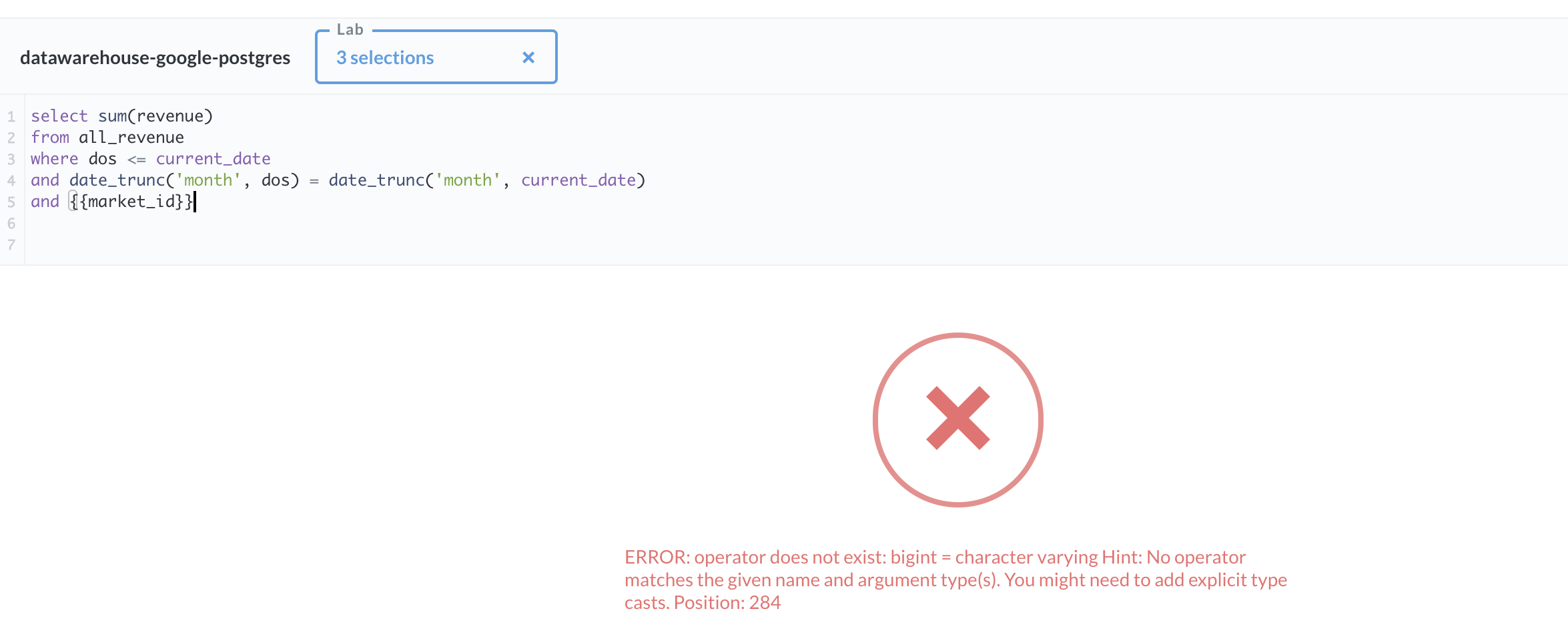
Task: Select the where keyword in the query
Action: pos(53,158)
